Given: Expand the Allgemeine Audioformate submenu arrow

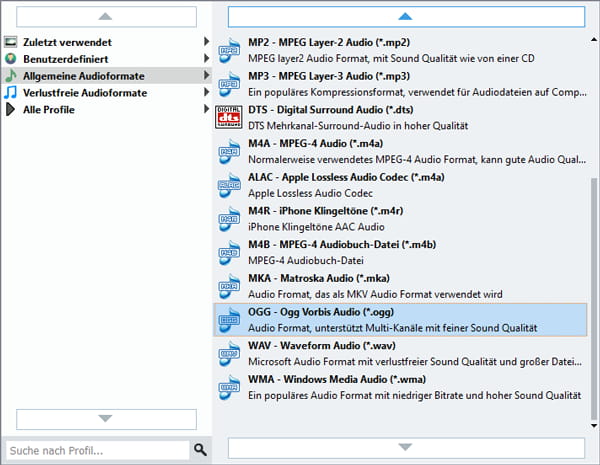Looking at the screenshot, I should coord(207,75).
